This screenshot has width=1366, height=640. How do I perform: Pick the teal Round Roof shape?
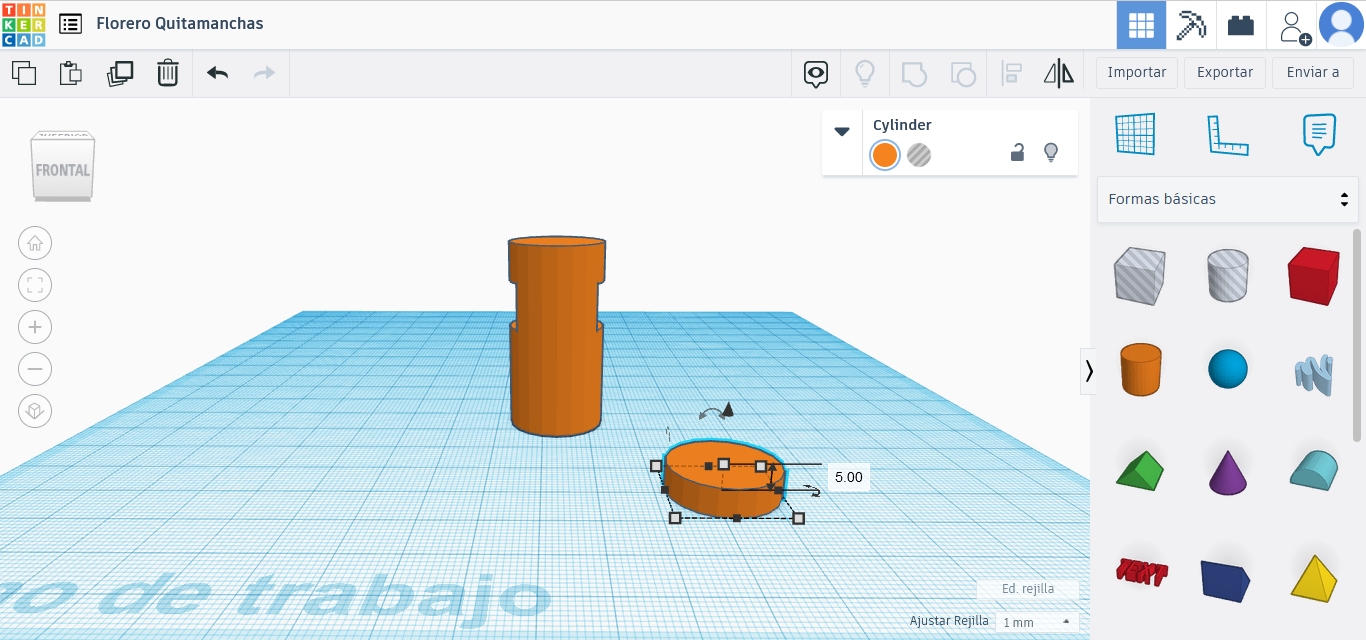(1313, 469)
